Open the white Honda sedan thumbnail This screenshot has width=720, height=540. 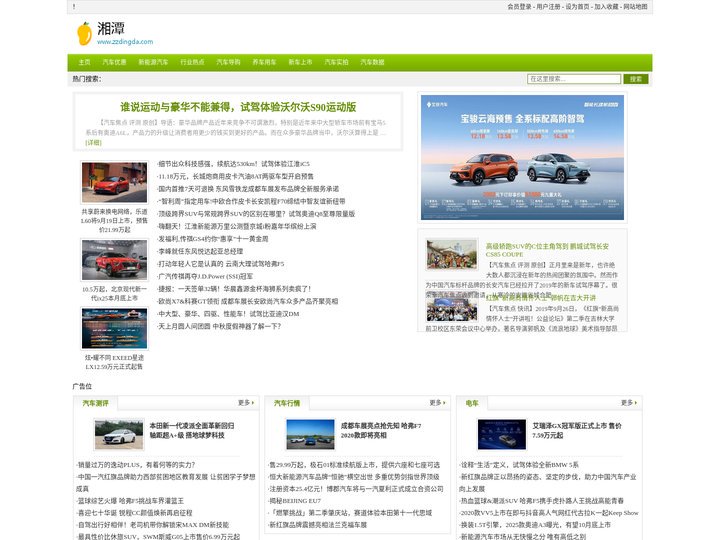(x=119, y=434)
